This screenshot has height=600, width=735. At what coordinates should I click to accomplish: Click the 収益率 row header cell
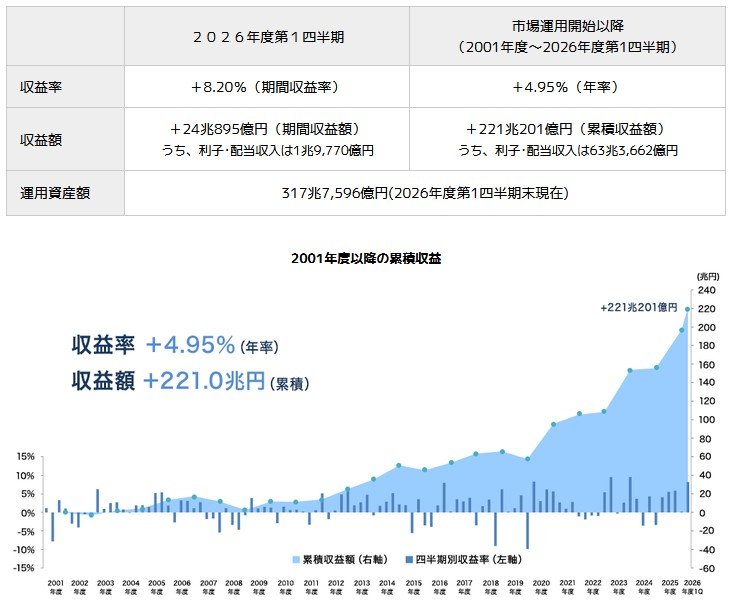(66, 87)
